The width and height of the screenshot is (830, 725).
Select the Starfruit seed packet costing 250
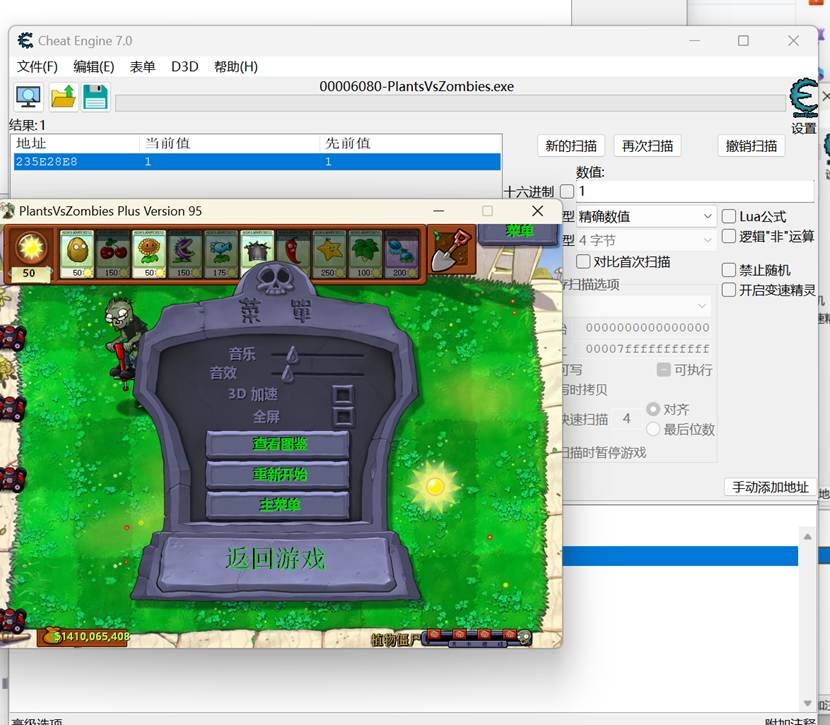329,254
